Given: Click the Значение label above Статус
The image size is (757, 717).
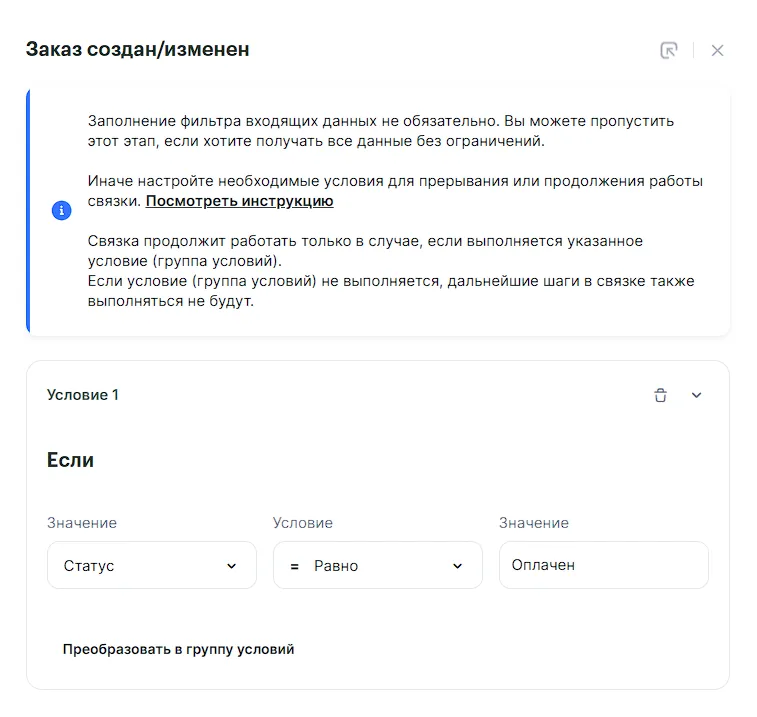Looking at the screenshot, I should click(82, 523).
